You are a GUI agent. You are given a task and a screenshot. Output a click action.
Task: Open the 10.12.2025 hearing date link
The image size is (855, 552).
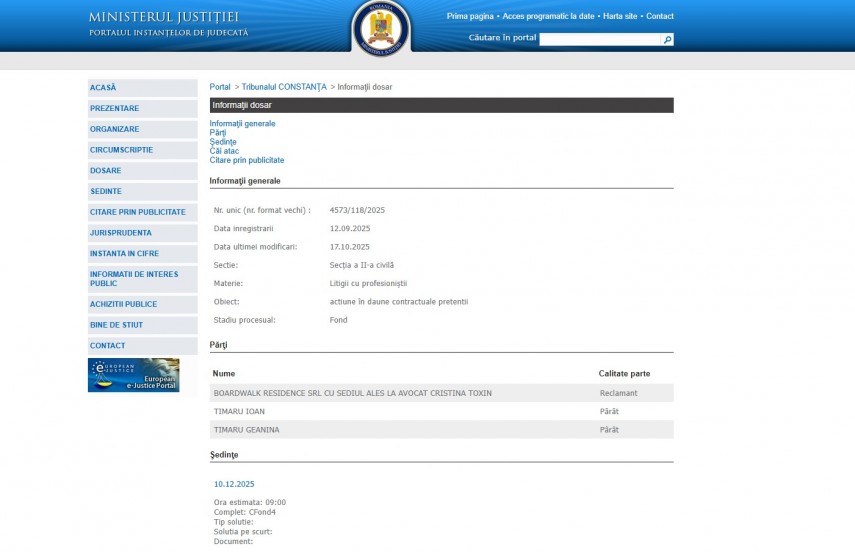click(234, 484)
